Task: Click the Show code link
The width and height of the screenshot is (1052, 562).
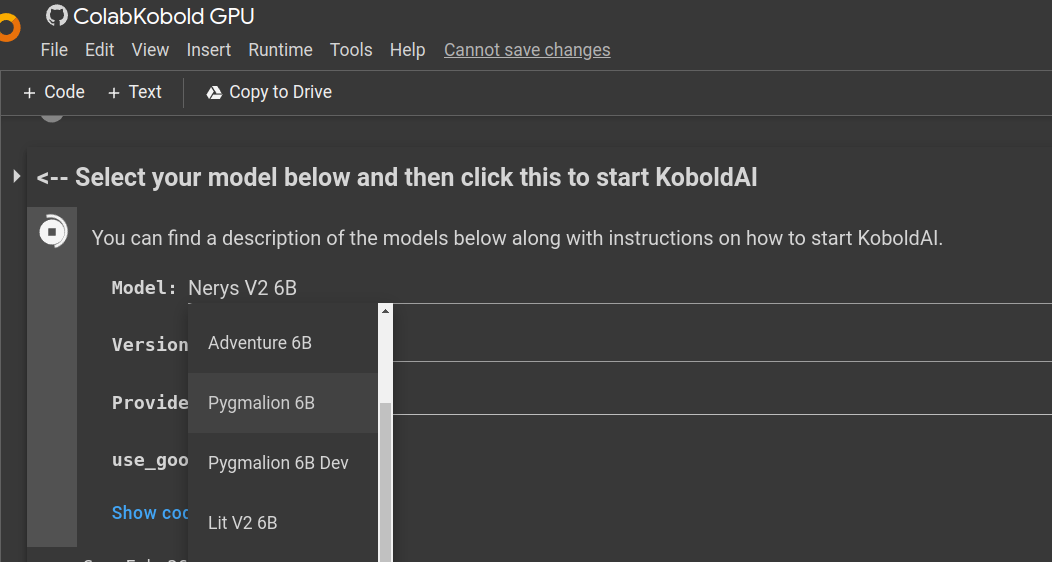Action: (150, 512)
